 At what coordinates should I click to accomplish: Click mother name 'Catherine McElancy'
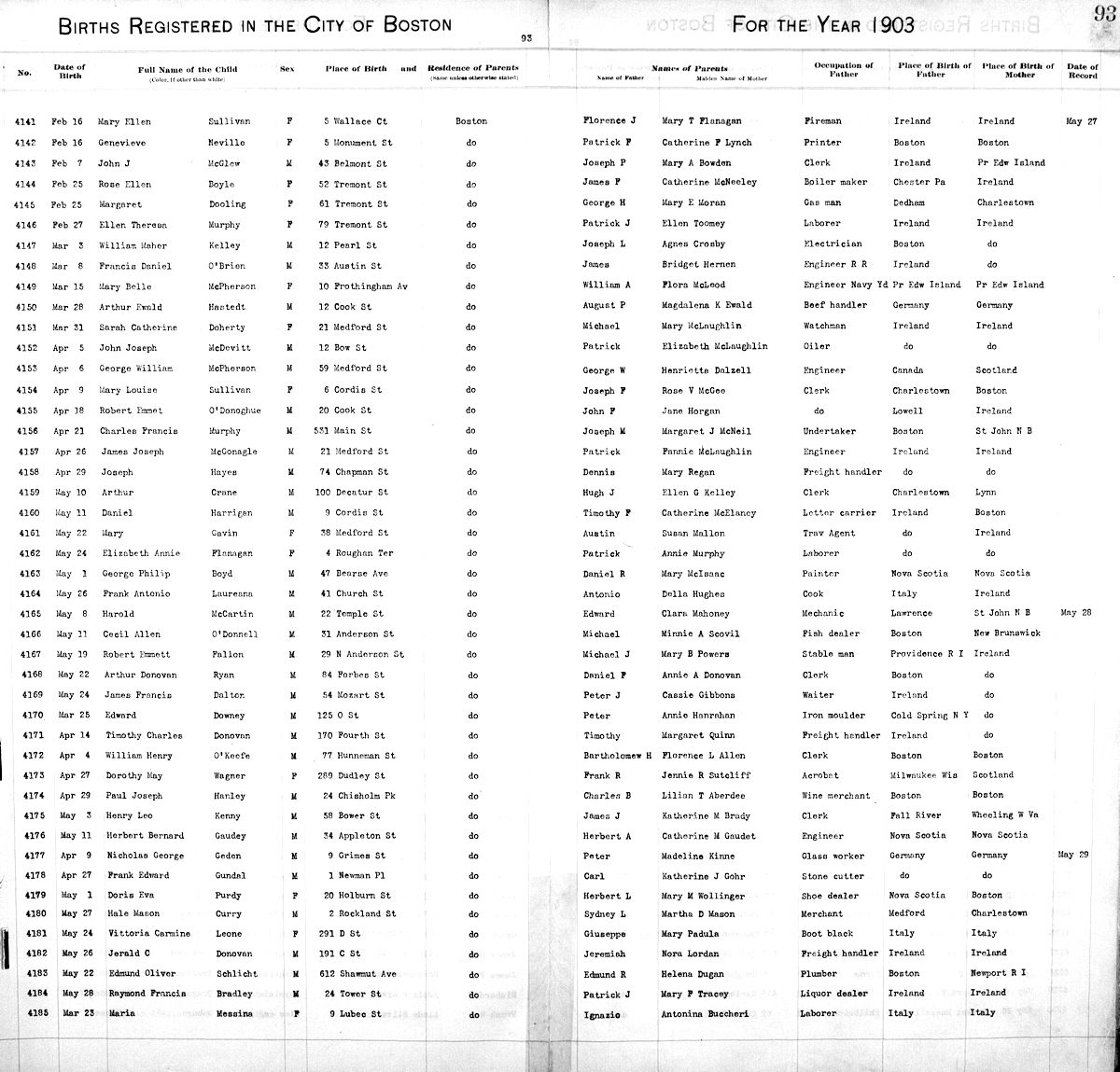pos(708,513)
